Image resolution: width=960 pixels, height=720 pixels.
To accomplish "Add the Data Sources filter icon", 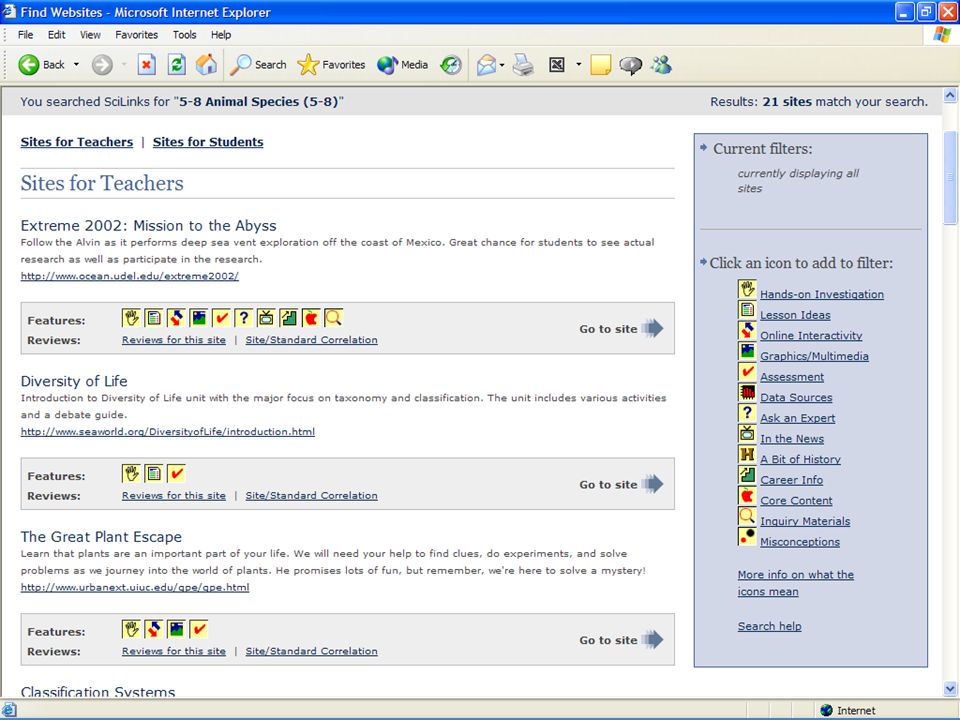I will coord(747,392).
